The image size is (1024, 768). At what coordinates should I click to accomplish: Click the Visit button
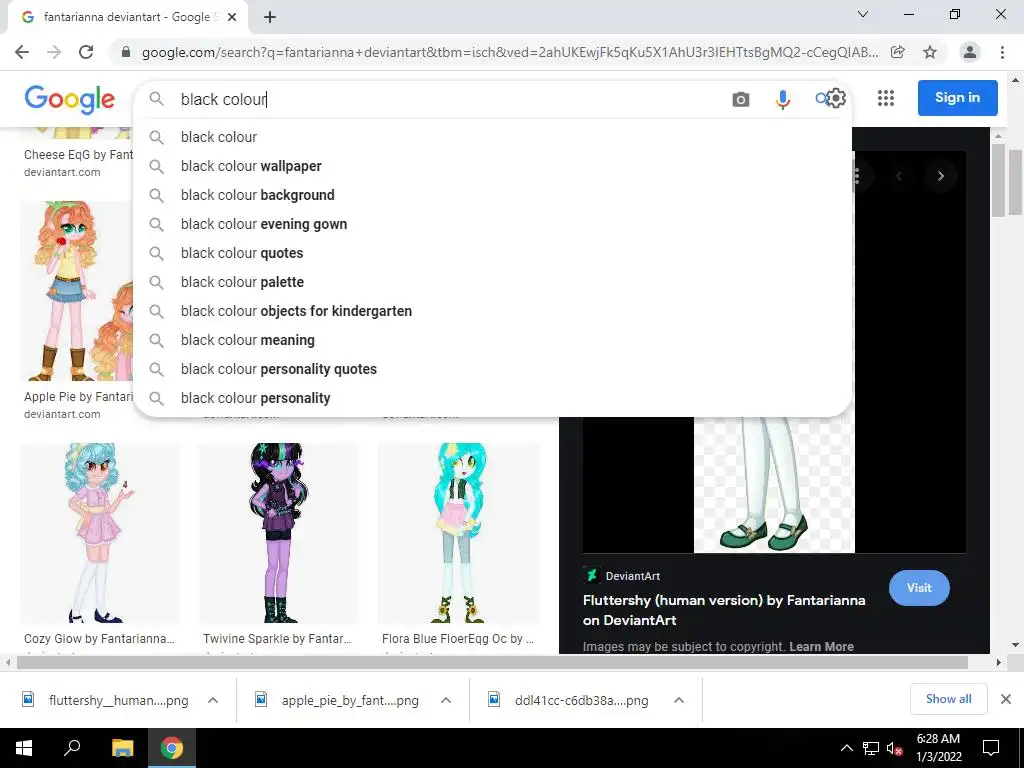pos(919,588)
